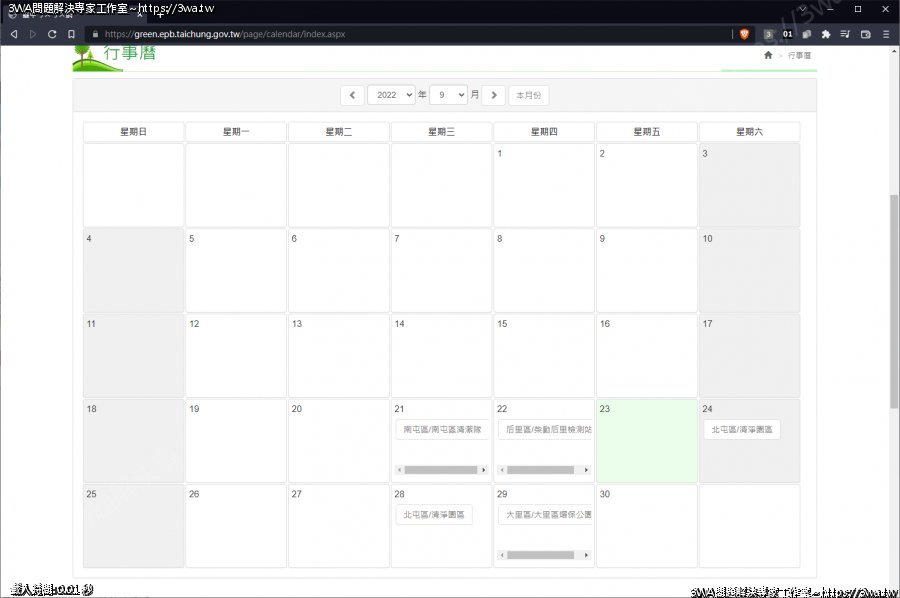Select the highlighted day 23 cell
This screenshot has height=598, width=900.
pyautogui.click(x=646, y=450)
